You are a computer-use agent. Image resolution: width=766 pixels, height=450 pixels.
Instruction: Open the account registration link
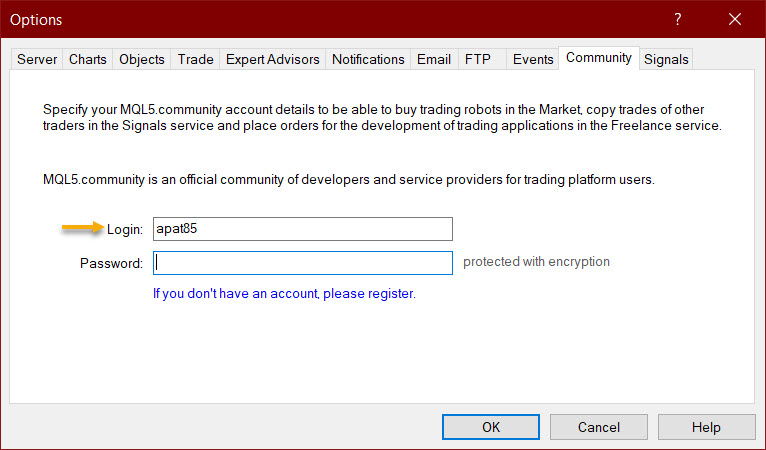(284, 294)
